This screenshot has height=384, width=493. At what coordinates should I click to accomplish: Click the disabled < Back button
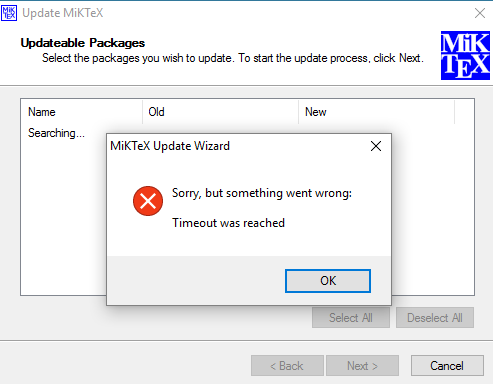click(x=287, y=366)
